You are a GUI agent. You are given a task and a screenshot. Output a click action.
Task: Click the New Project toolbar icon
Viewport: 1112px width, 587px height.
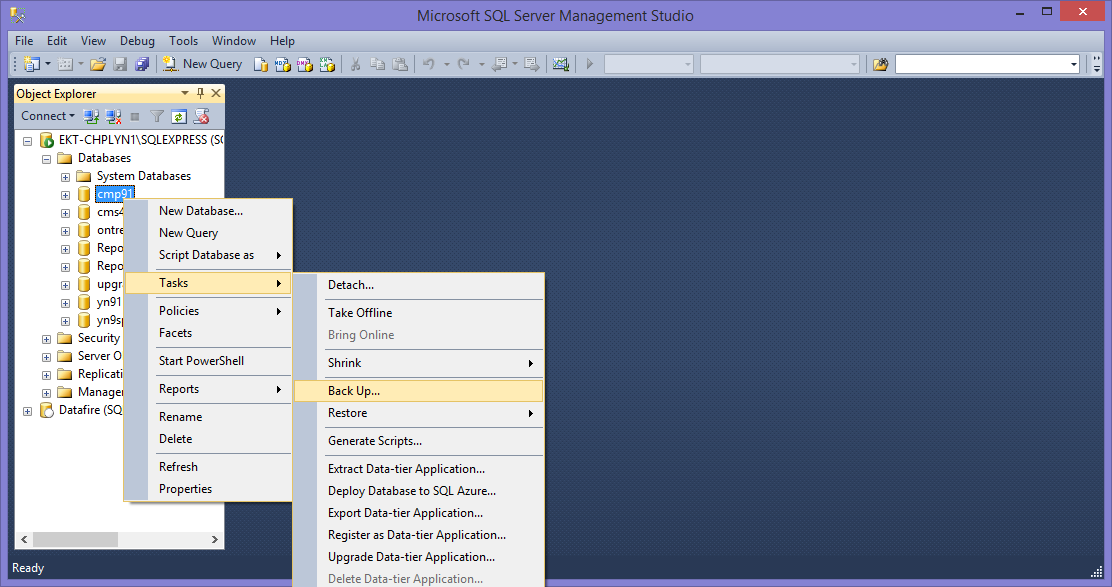(x=32, y=65)
